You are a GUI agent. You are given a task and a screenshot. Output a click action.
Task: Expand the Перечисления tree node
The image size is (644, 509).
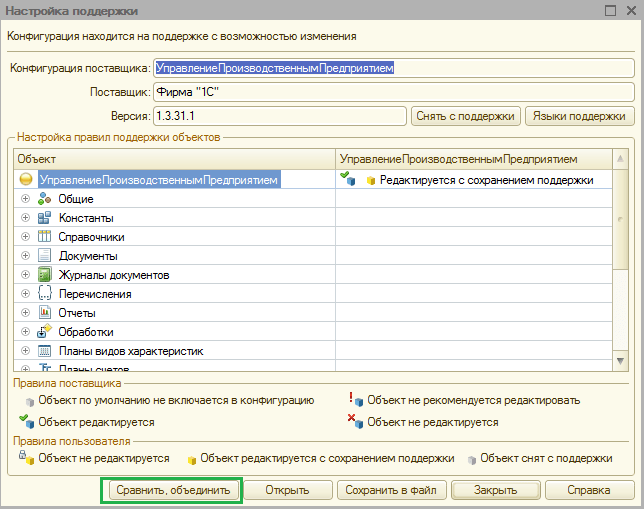point(25,293)
